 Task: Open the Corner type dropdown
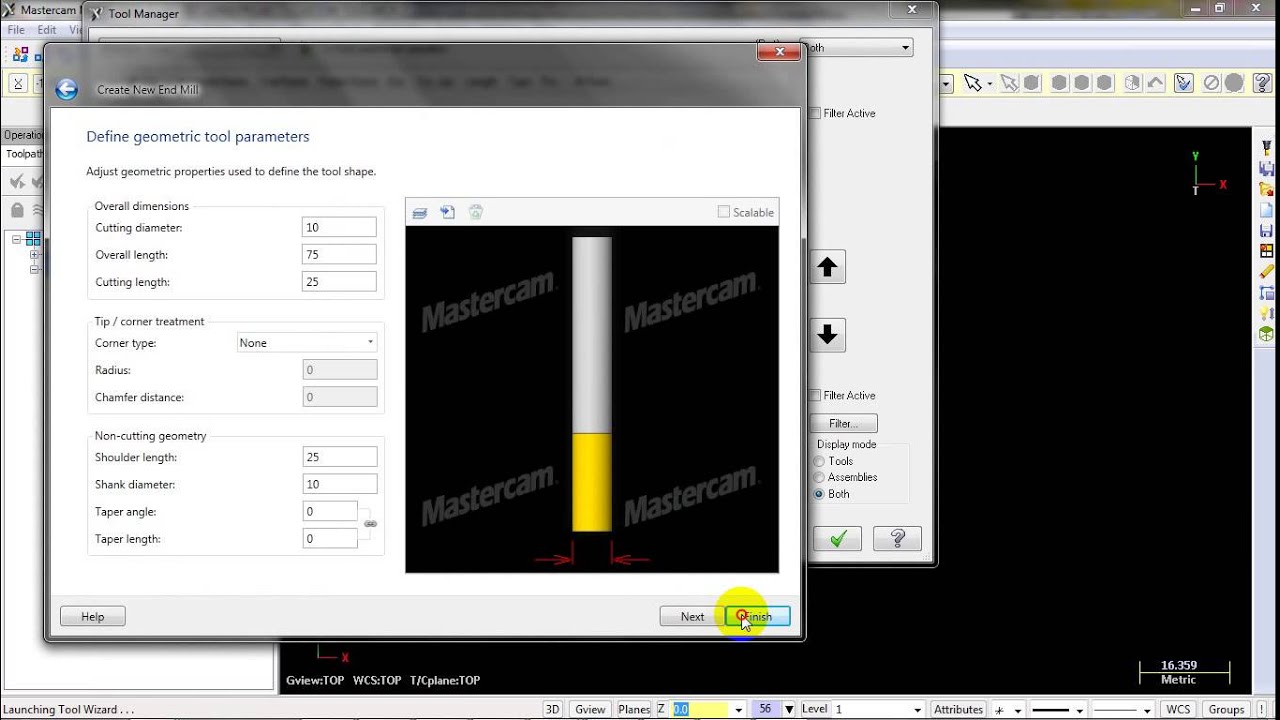coord(306,343)
